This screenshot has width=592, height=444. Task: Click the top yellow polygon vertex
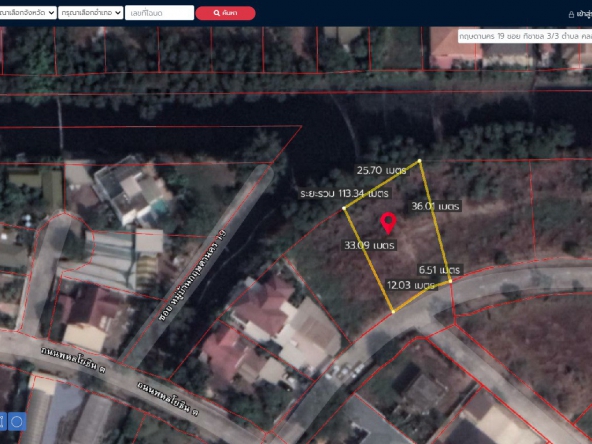click(419, 161)
